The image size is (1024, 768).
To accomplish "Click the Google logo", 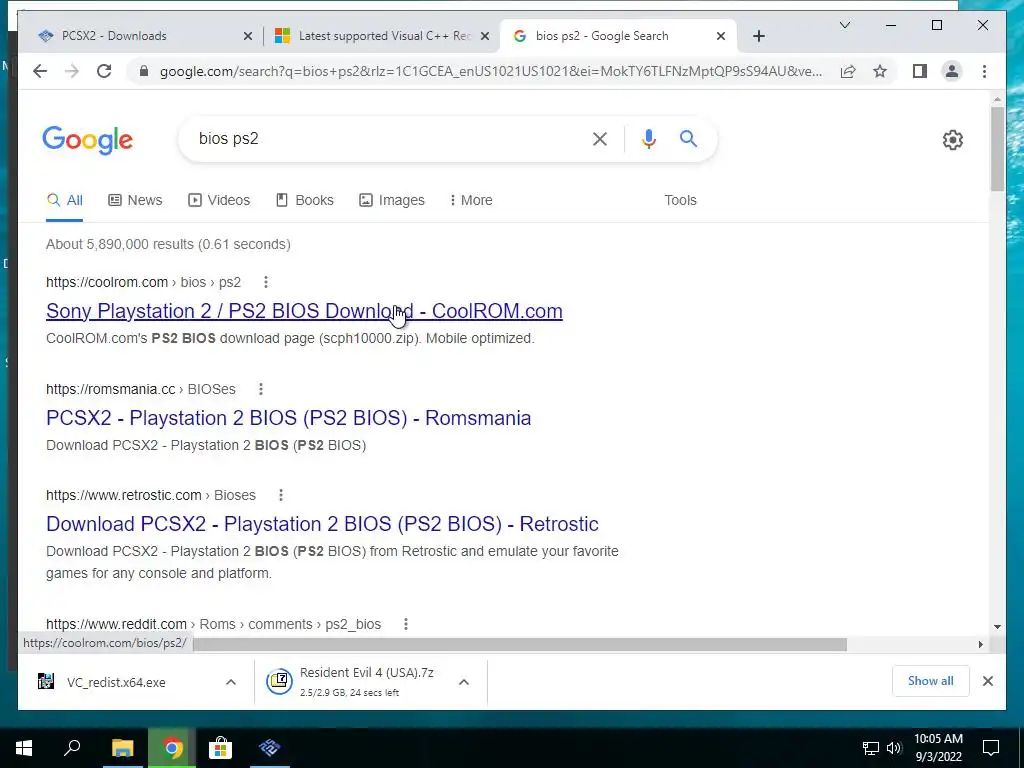I will 88,140.
